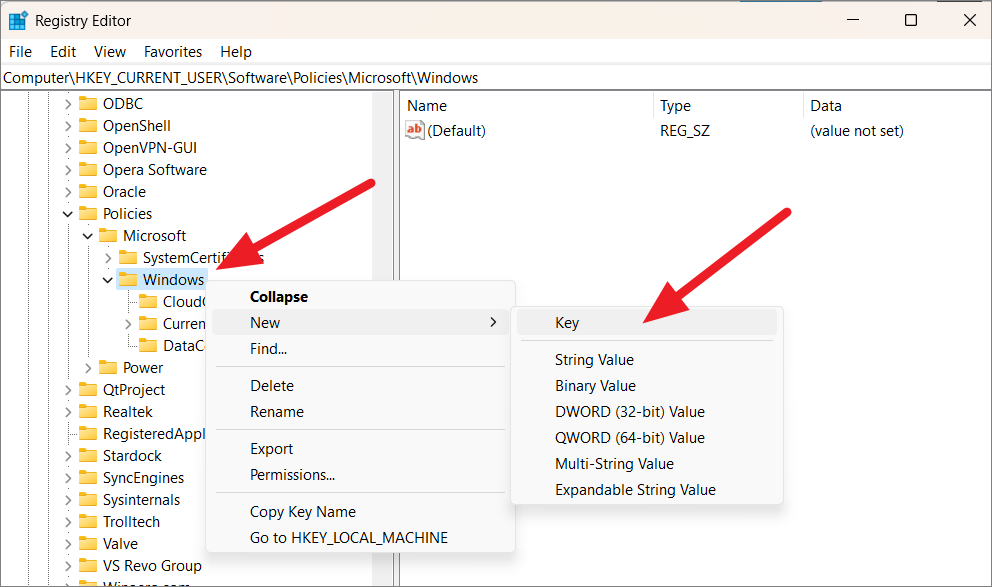Click Copy Key Name entry

tap(302, 512)
